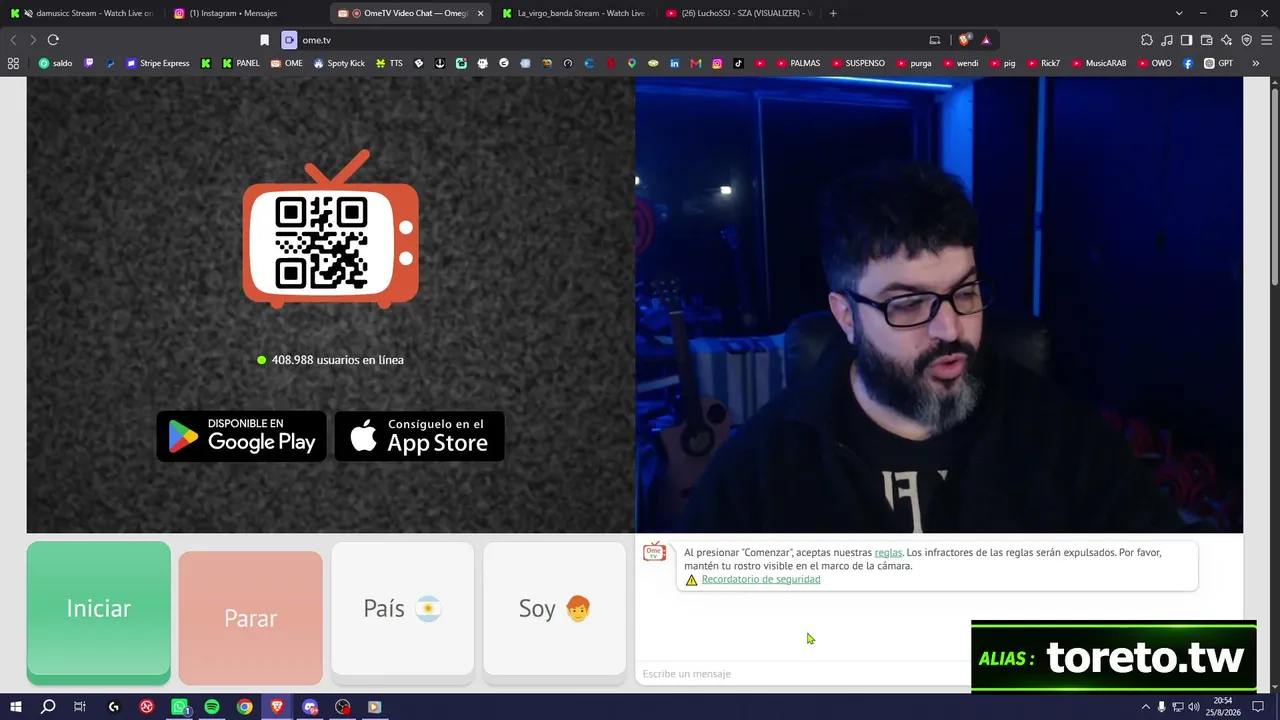Viewport: 1280px width, 720px height.
Task: Open the TTS bookmark
Action: [x=389, y=63]
